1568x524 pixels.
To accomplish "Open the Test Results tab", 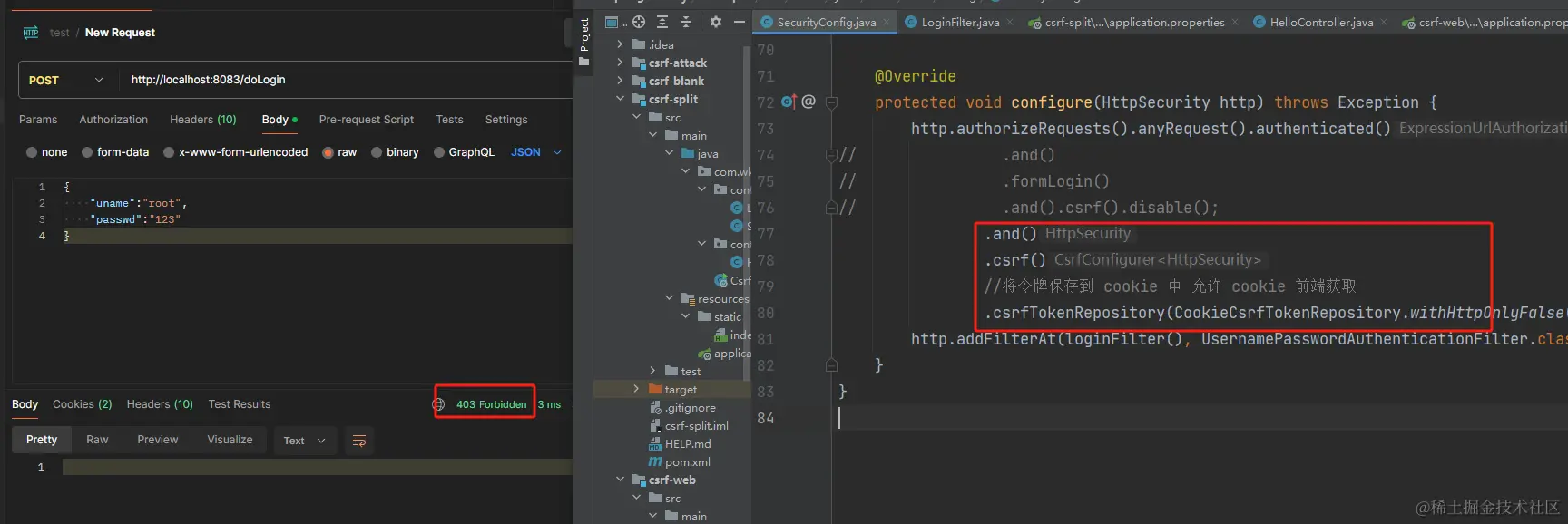I will coord(240,404).
